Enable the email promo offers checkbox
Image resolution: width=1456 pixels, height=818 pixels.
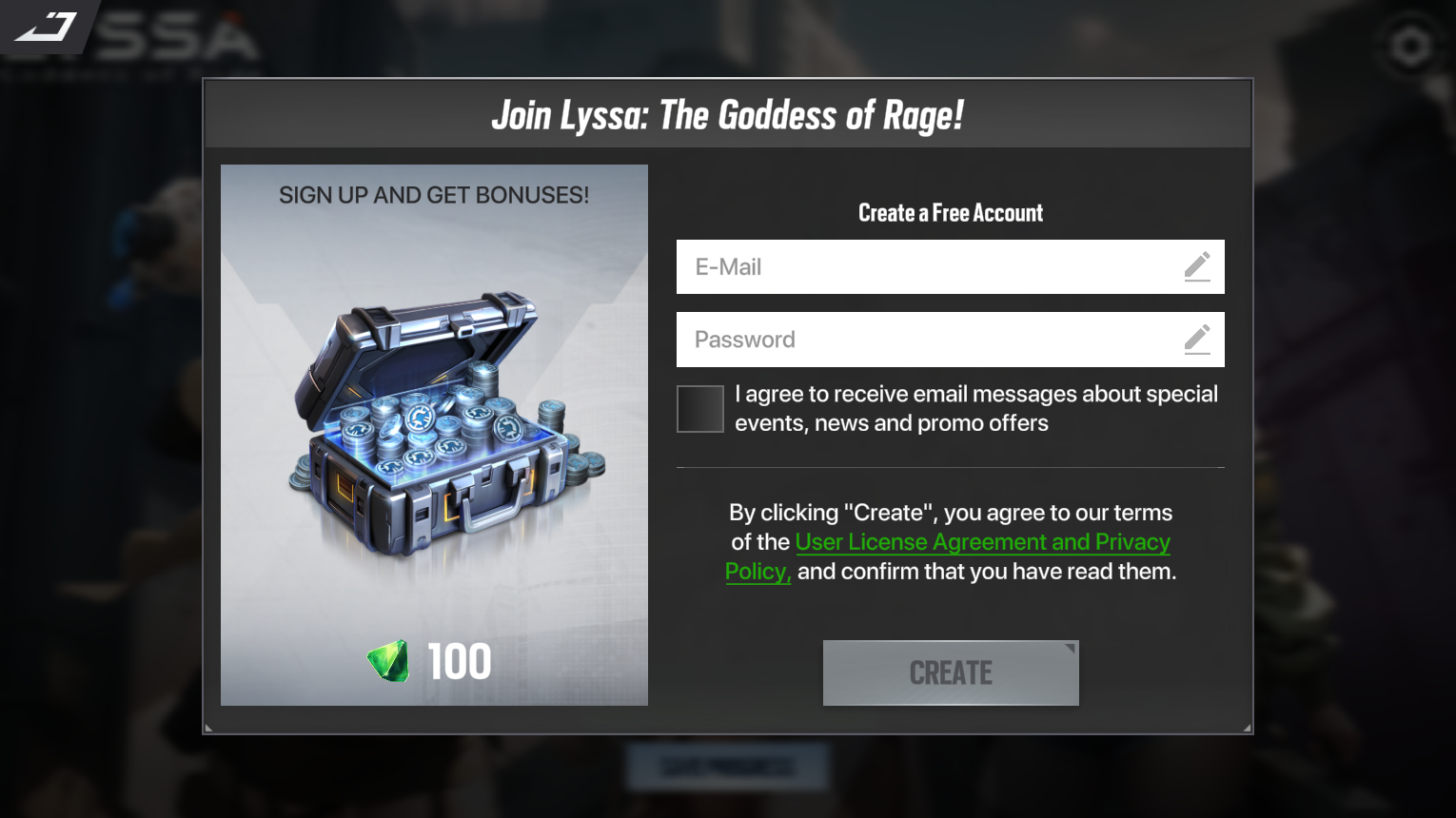(700, 409)
